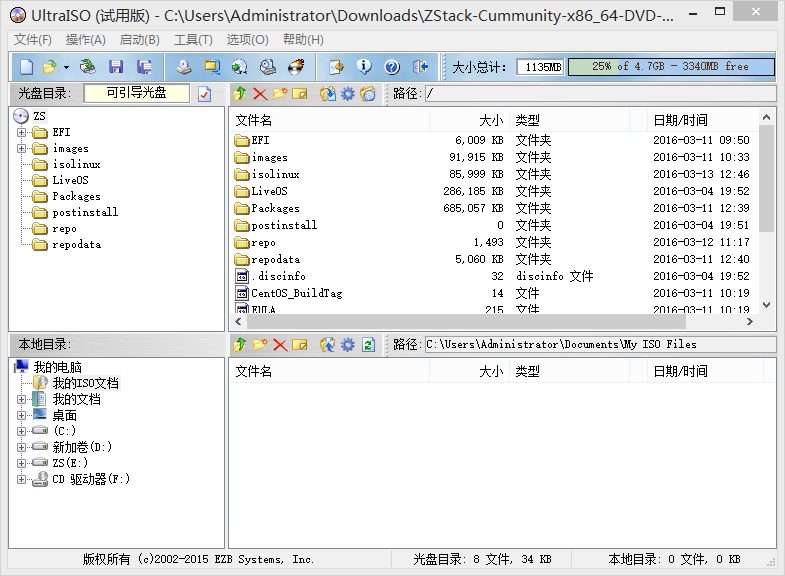Click the local path field showing My ISO Files
Screen dimensions: 785x576
tap(600, 345)
